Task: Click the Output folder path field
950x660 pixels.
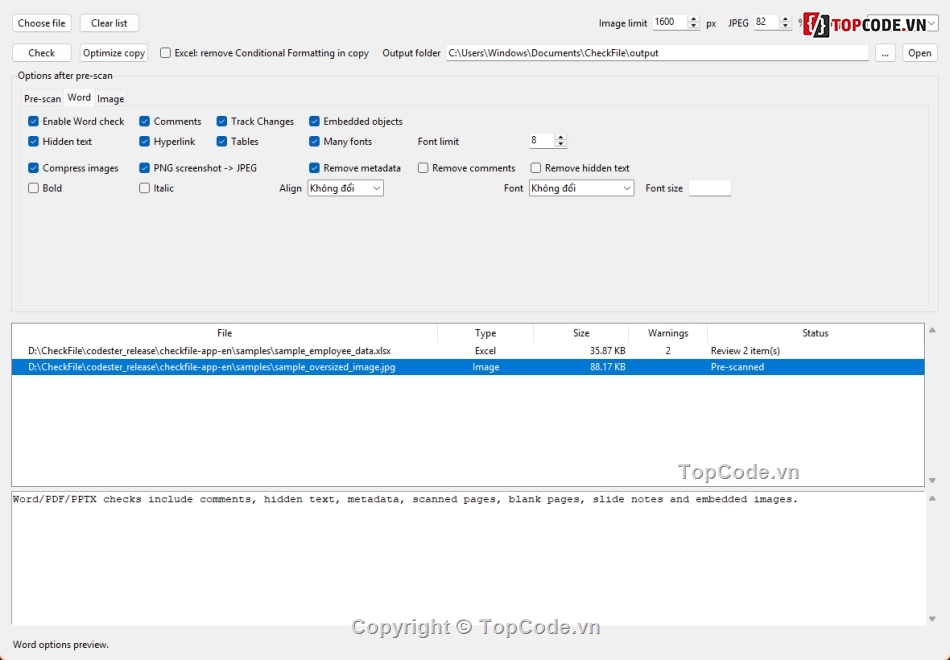Action: pyautogui.click(x=657, y=53)
